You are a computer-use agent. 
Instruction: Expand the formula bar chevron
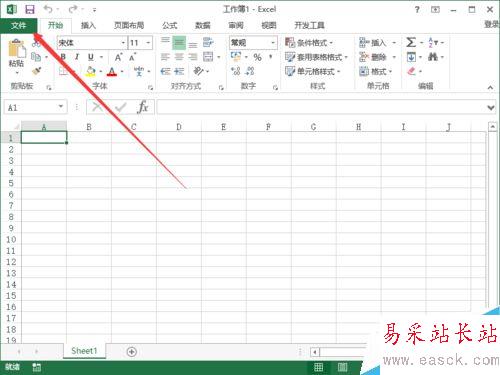(x=491, y=108)
